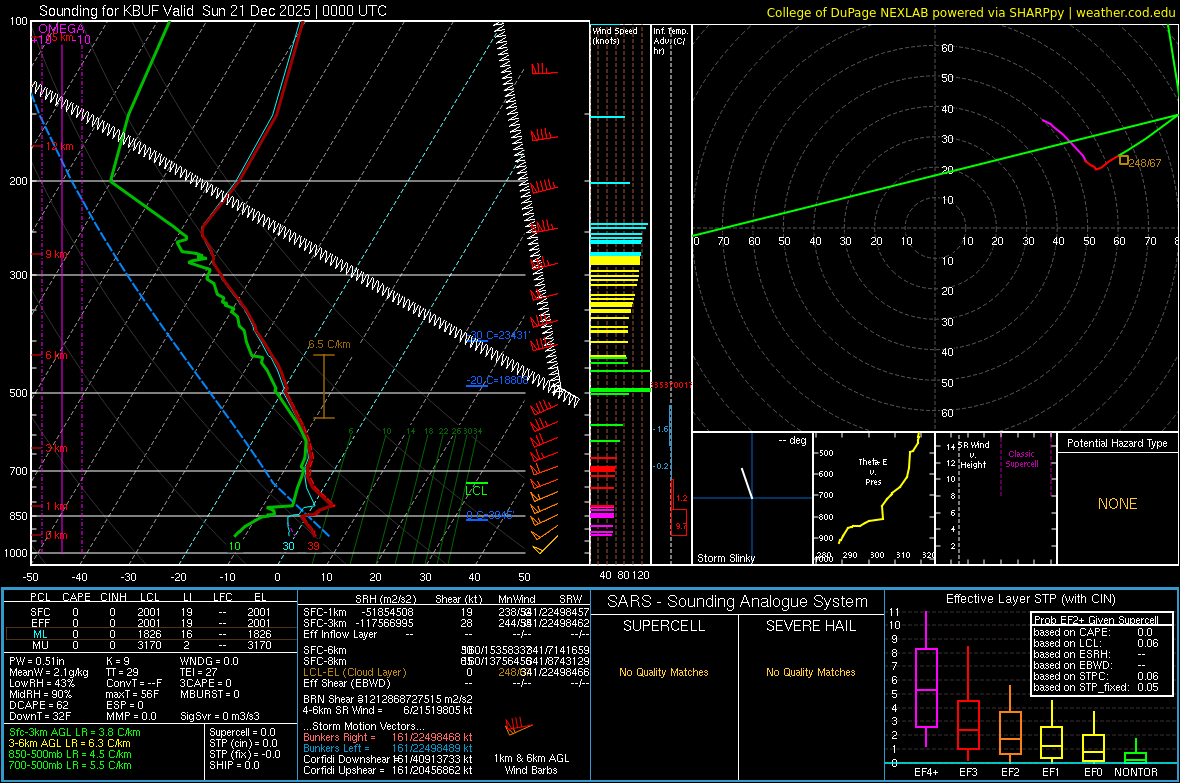The width and height of the screenshot is (1180, 783).
Task: Click the 'Effective Layer STP (with CIN)' title
Action: (1030, 599)
